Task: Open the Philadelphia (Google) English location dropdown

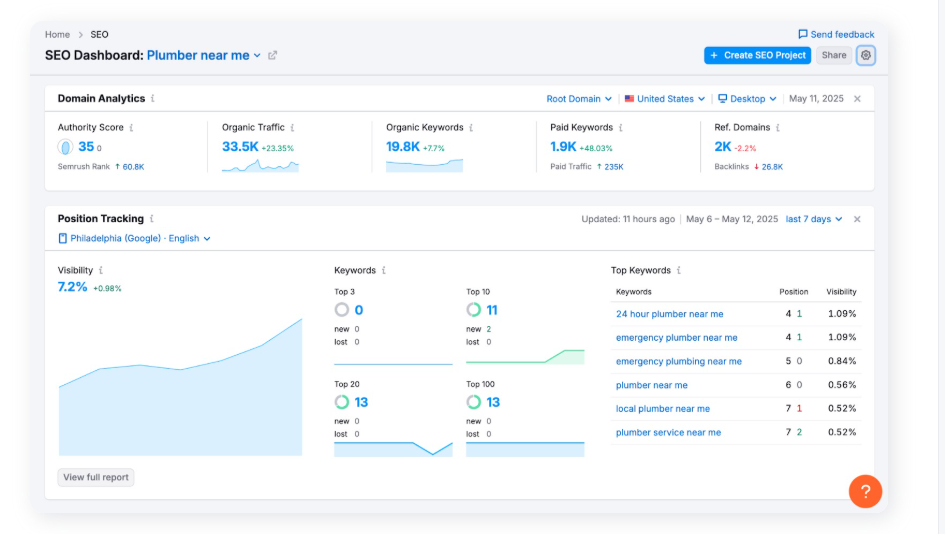Action: coord(134,239)
